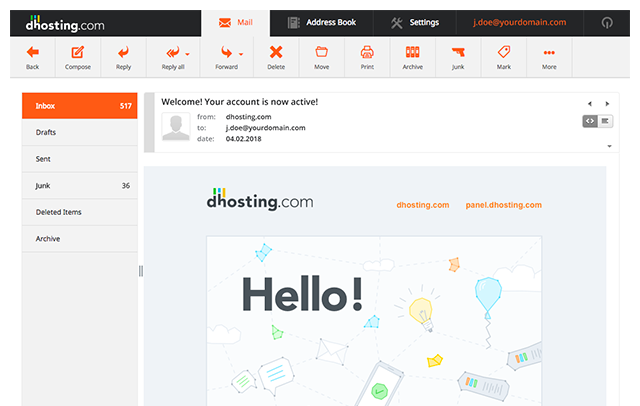This screenshot has width=640, height=406.
Task: Reply to the open message
Action: [x=123, y=57]
